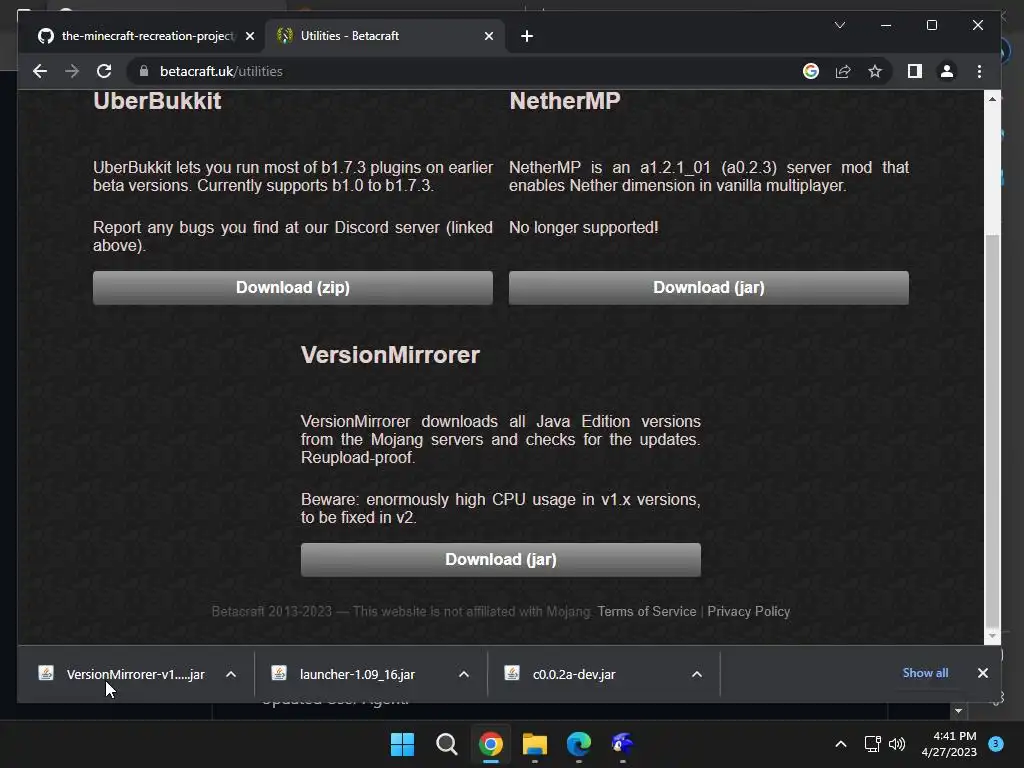Viewport: 1024px width, 768px height.
Task: Close the the-minecraft-recreation-project tab
Action: coord(249,36)
